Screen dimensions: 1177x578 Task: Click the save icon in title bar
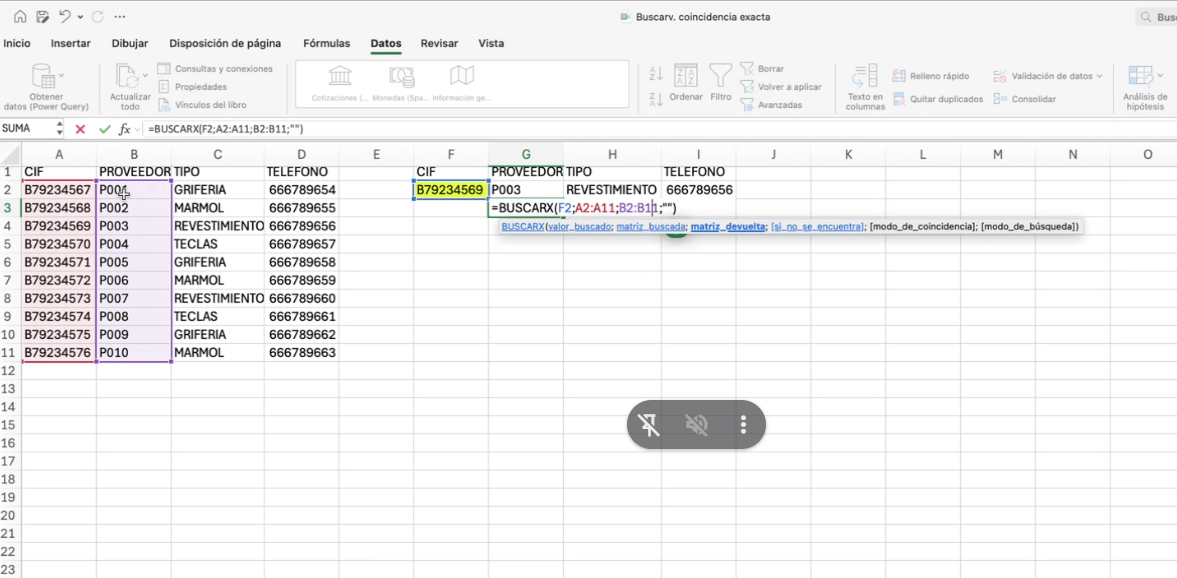coord(42,17)
